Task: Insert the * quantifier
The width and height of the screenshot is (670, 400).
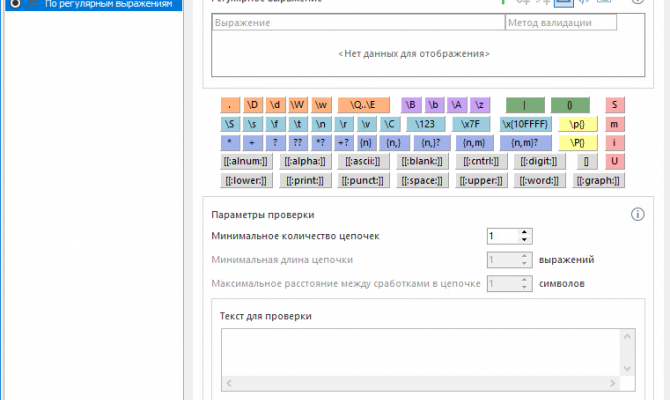Action: point(230,143)
